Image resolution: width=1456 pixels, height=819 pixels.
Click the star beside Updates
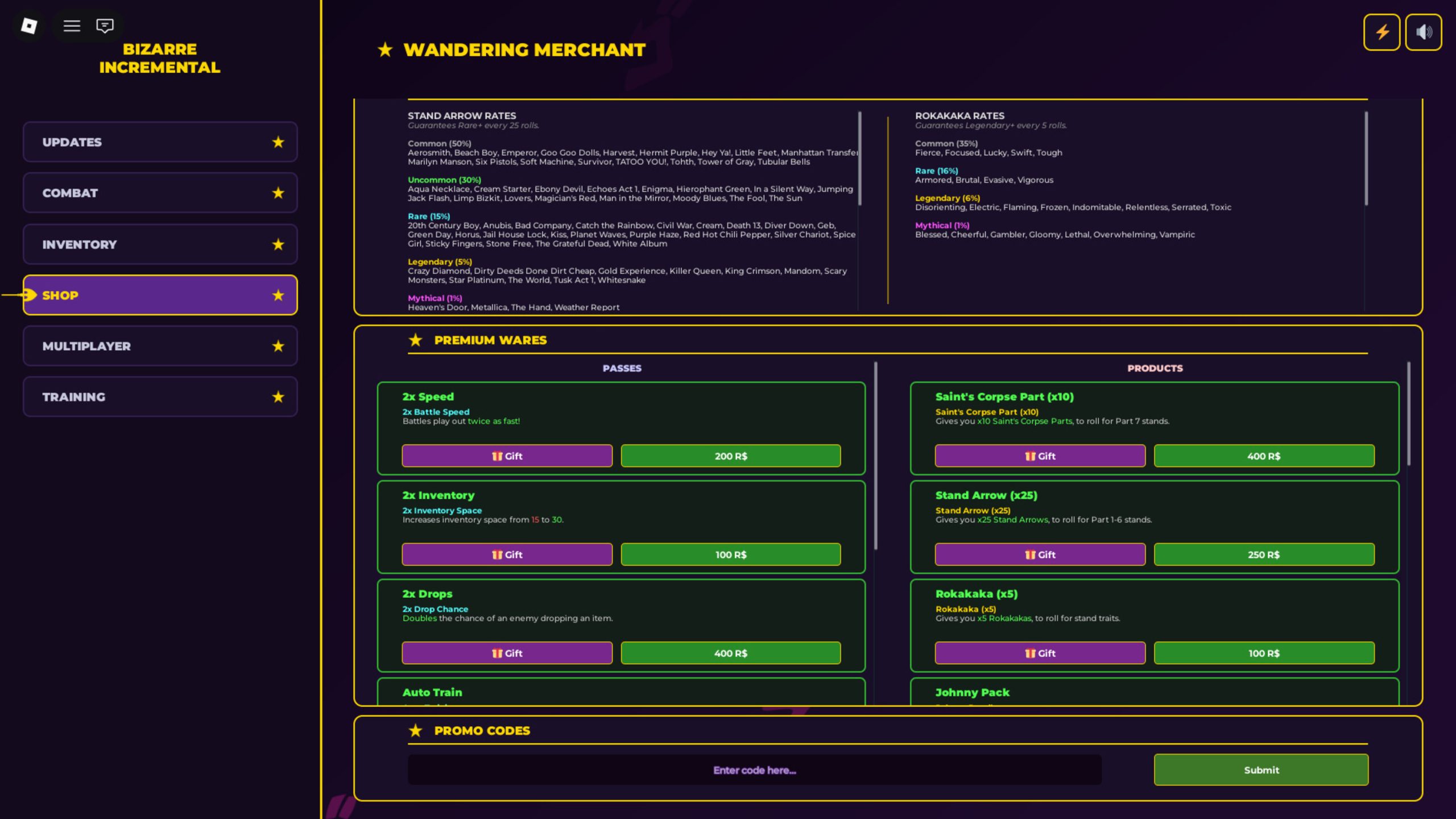[x=278, y=142]
